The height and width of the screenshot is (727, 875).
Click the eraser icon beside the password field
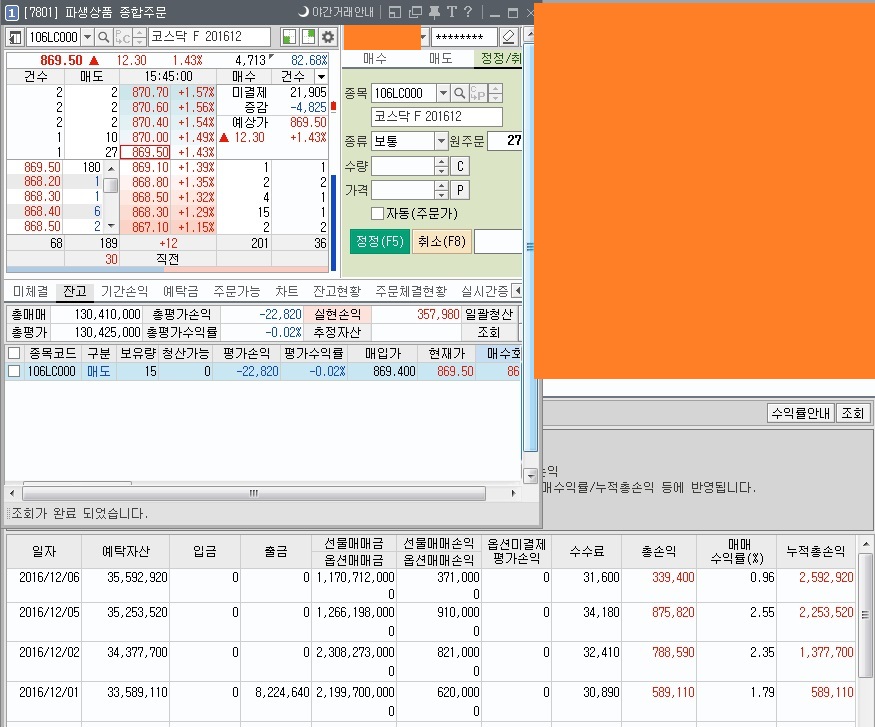tap(508, 37)
